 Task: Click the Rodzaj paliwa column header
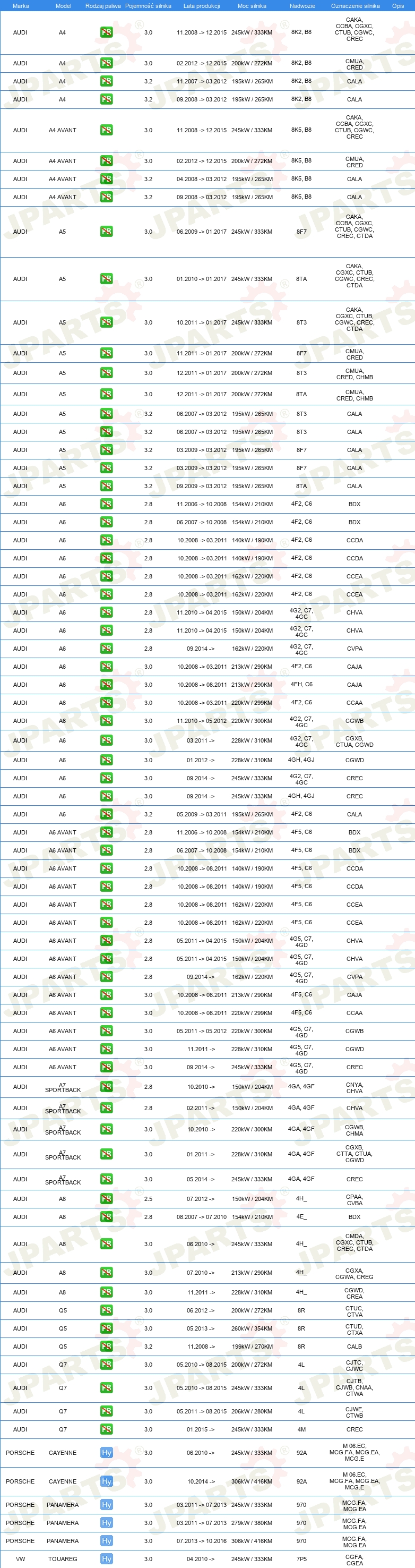click(103, 6)
